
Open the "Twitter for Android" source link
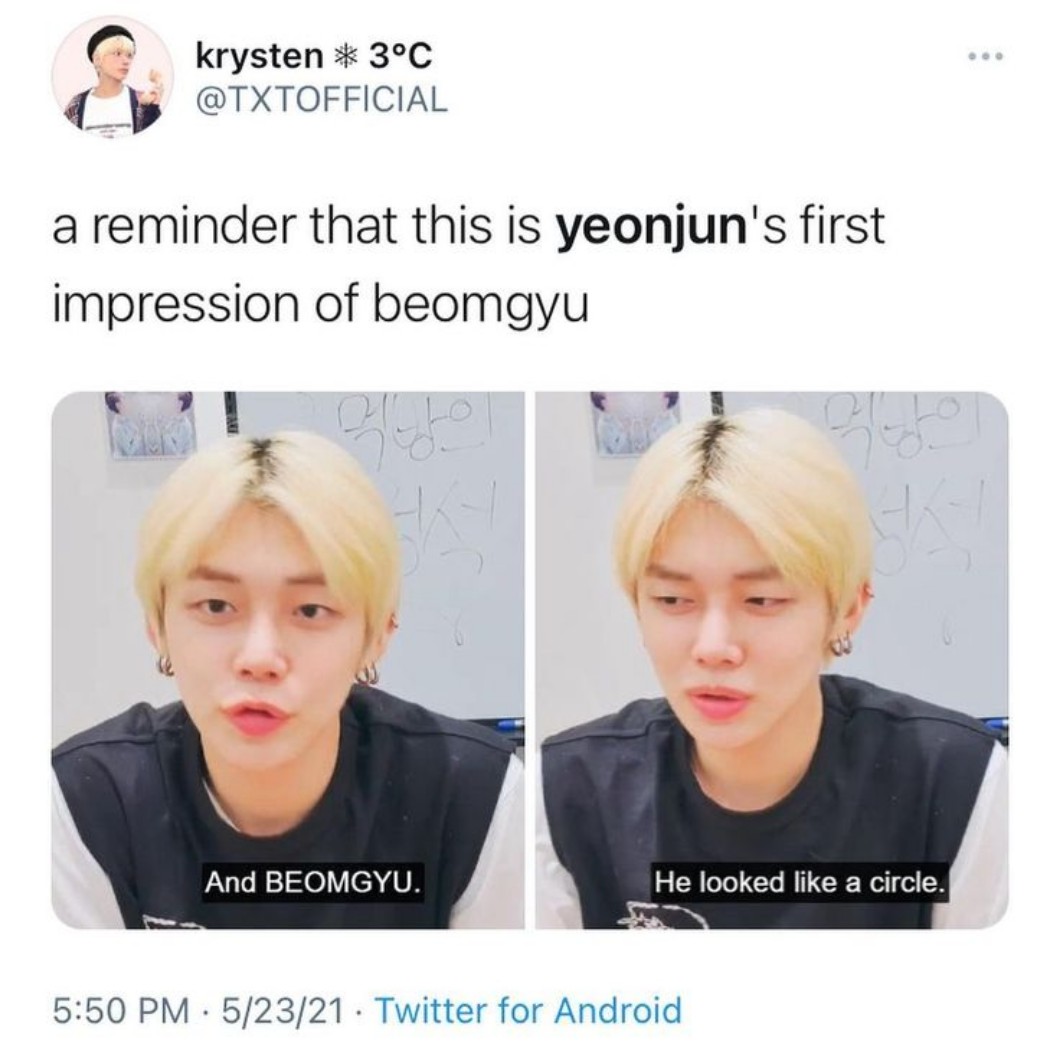point(528,1010)
